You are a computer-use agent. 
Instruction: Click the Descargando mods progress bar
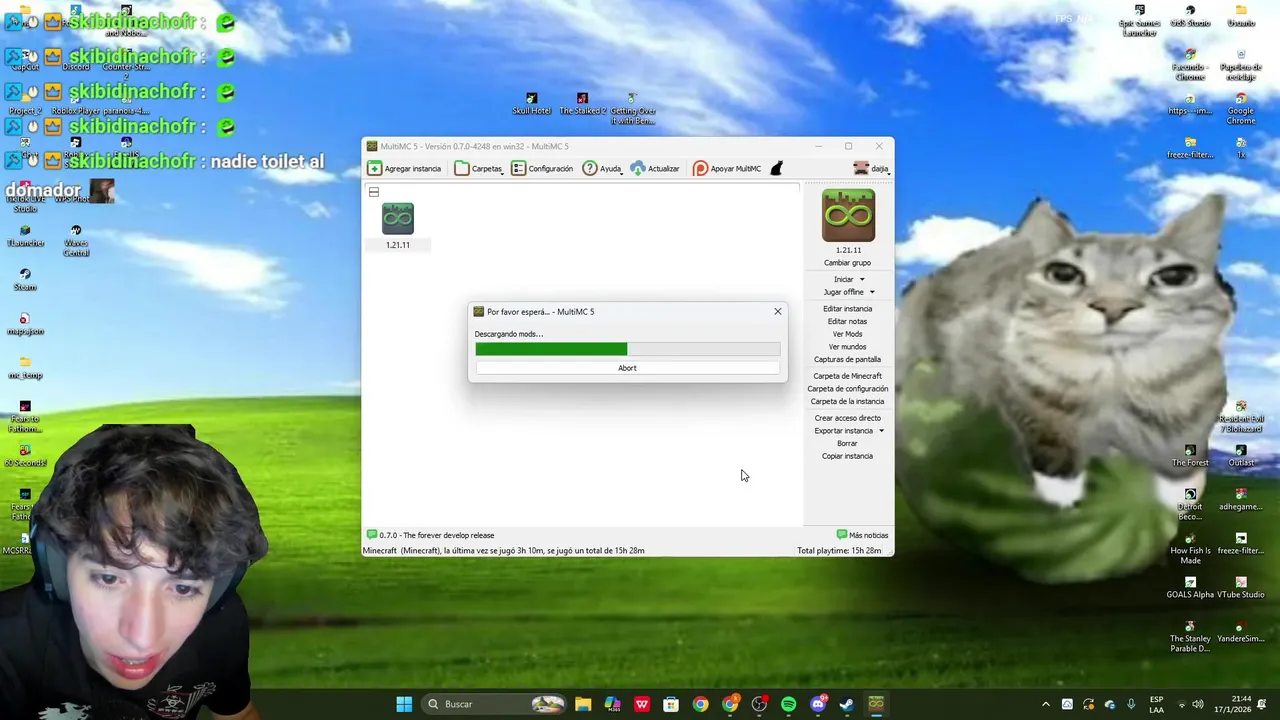(x=627, y=349)
